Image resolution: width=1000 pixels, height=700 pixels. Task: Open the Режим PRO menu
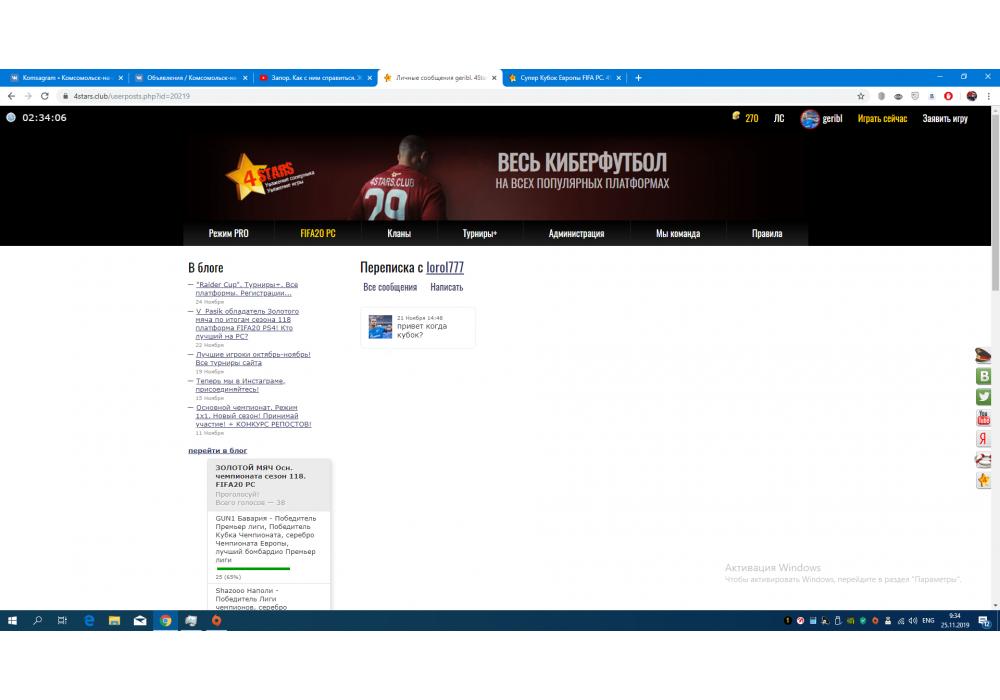(228, 234)
